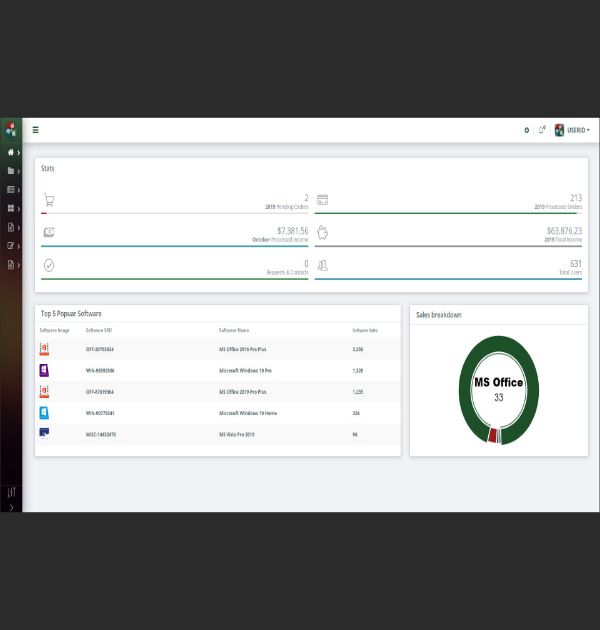600x630 pixels.
Task: Click the Top 5 Popular Software heading
Action: coord(71,313)
